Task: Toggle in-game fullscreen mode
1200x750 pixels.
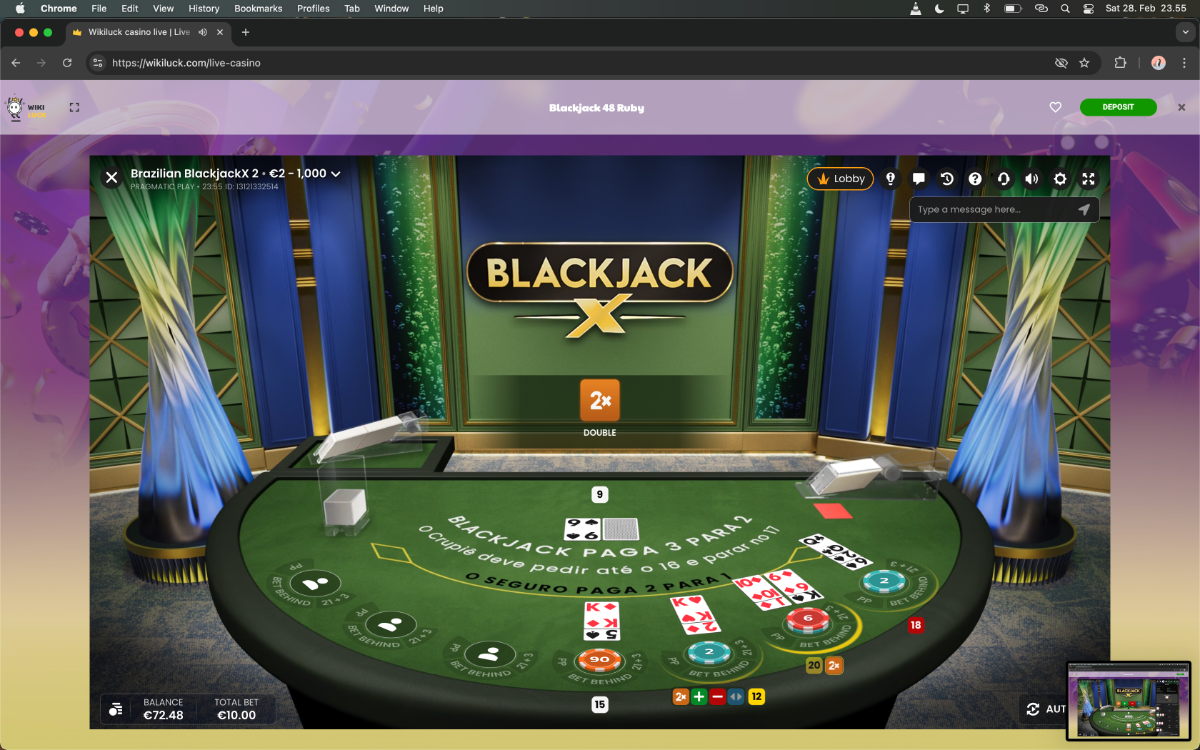Action: (1089, 179)
